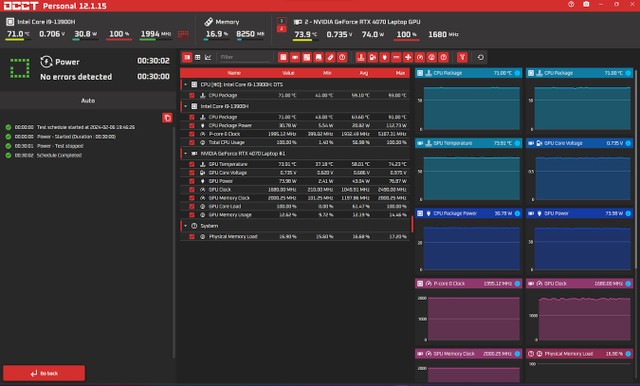Click the blue circle on GPU Power graph
Screen dimensions: 640x386
[628, 213]
